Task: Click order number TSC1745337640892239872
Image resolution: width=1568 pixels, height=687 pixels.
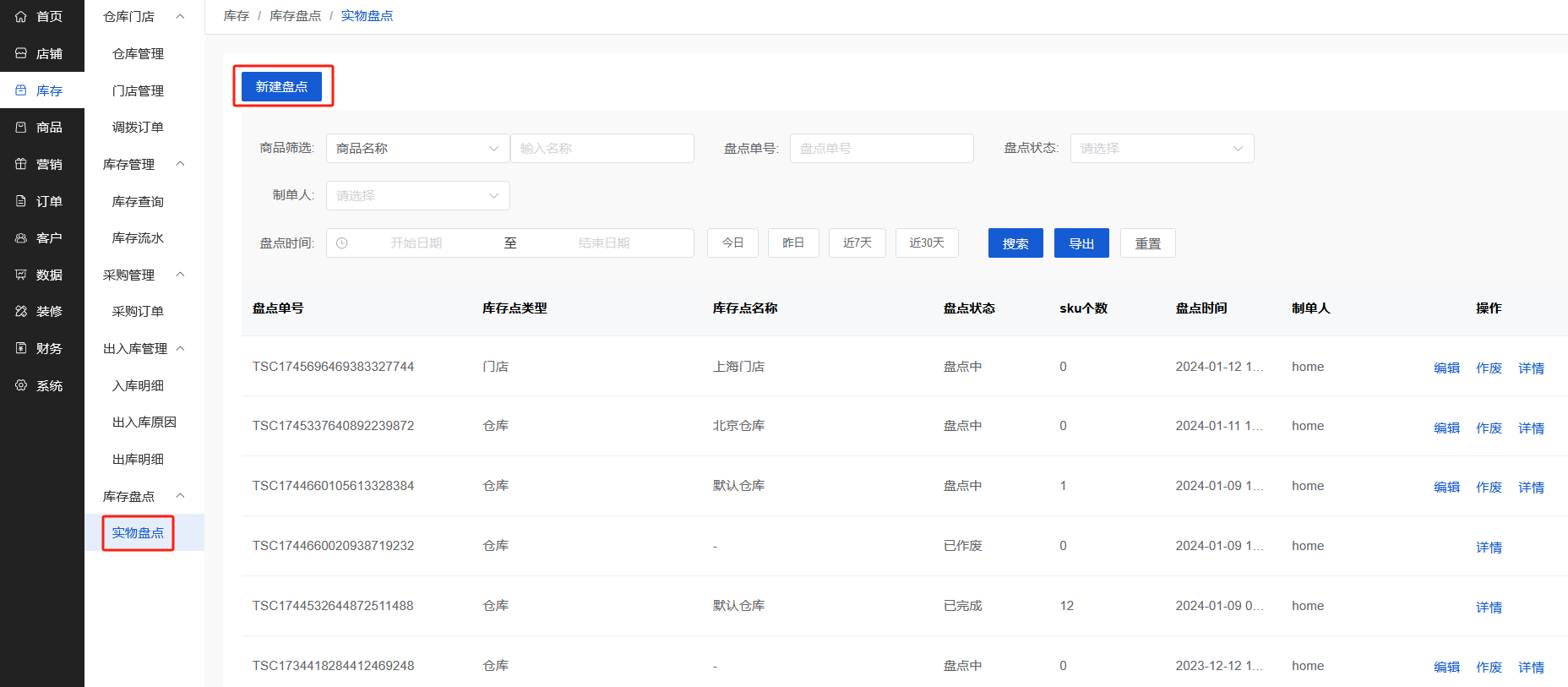Action: 333,425
